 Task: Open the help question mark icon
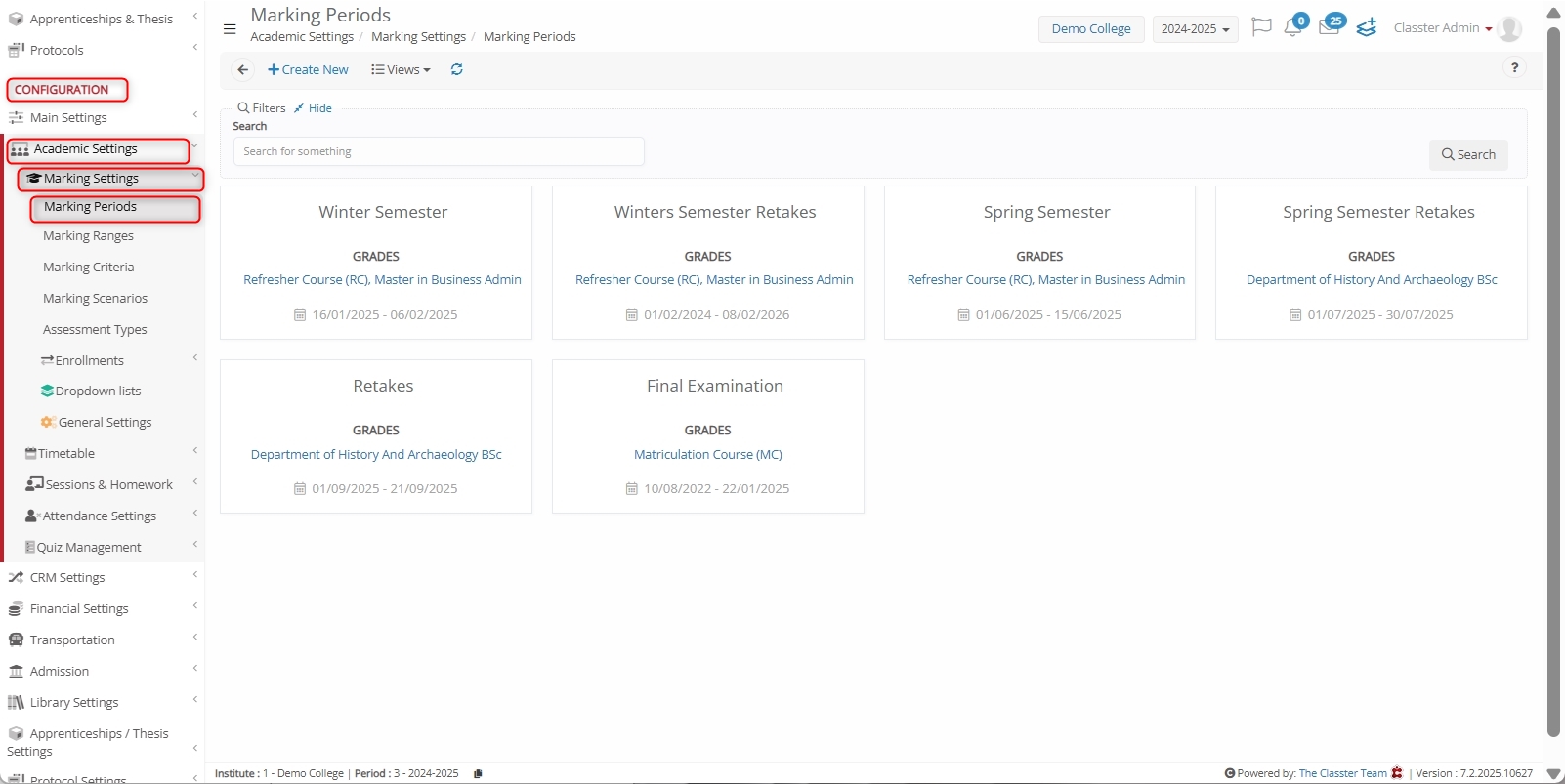(x=1514, y=68)
